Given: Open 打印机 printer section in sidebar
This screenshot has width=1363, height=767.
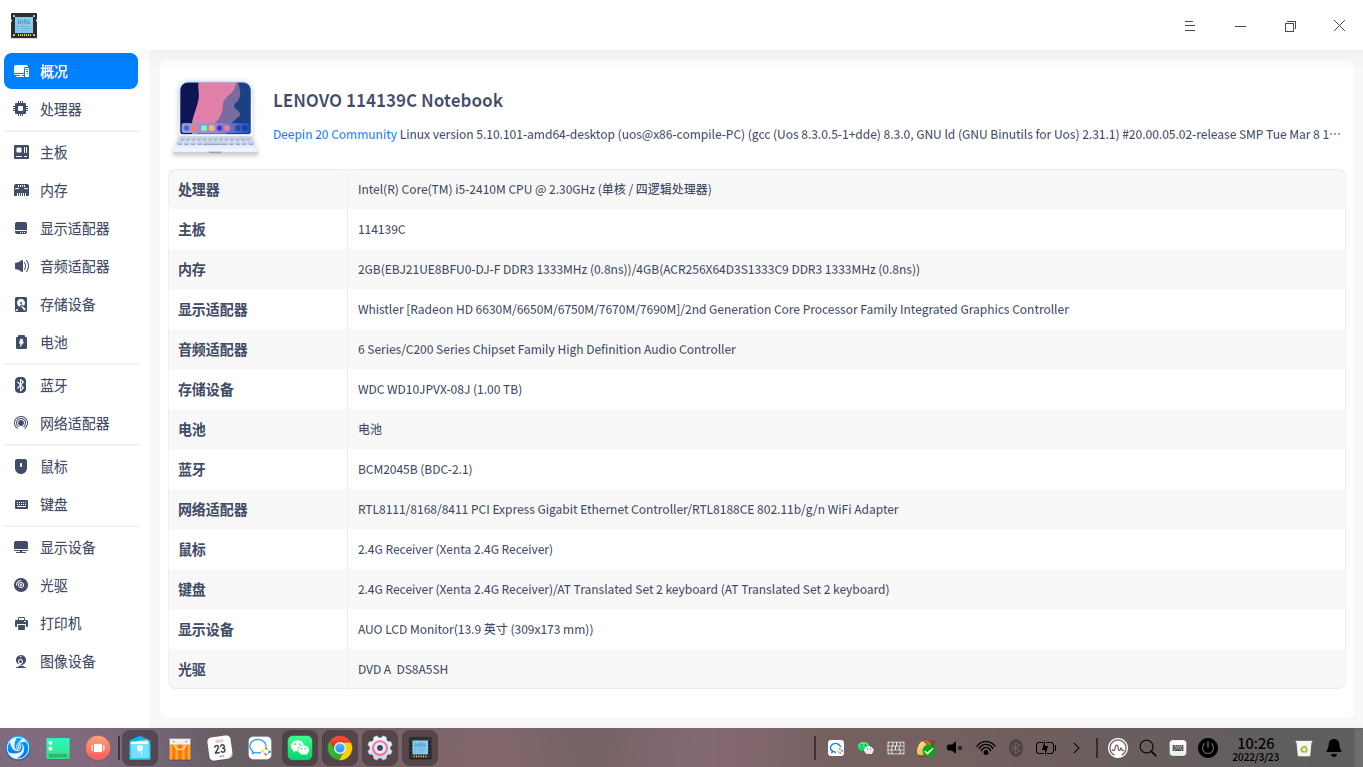Looking at the screenshot, I should coord(71,623).
